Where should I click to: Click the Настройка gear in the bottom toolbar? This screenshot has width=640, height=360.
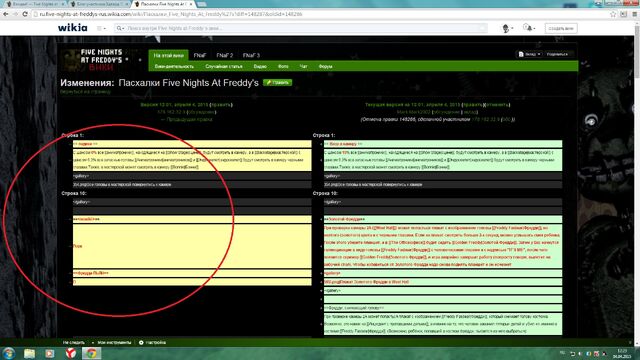point(152,342)
